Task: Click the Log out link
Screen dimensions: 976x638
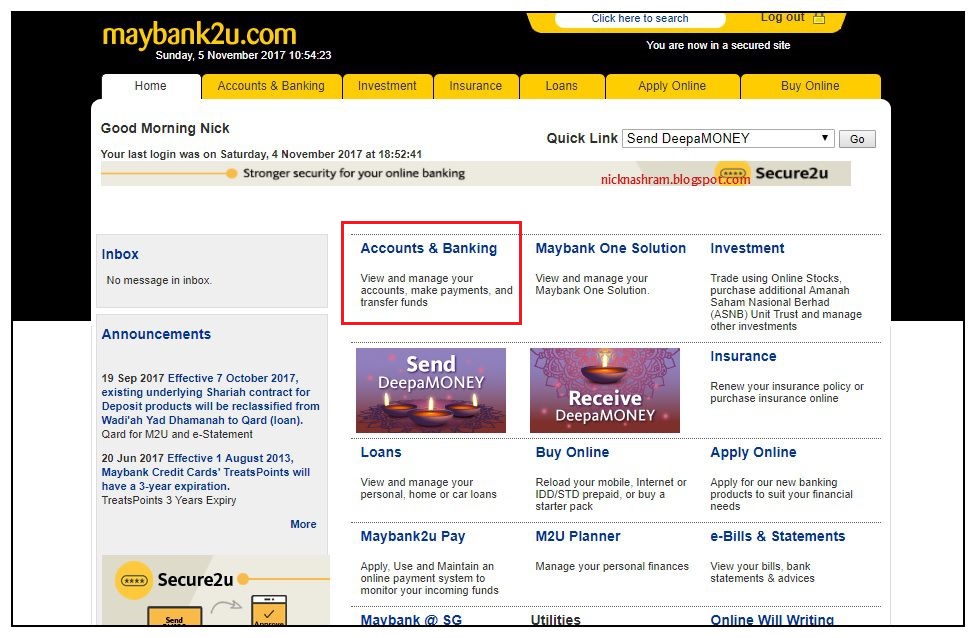Action: (x=782, y=17)
